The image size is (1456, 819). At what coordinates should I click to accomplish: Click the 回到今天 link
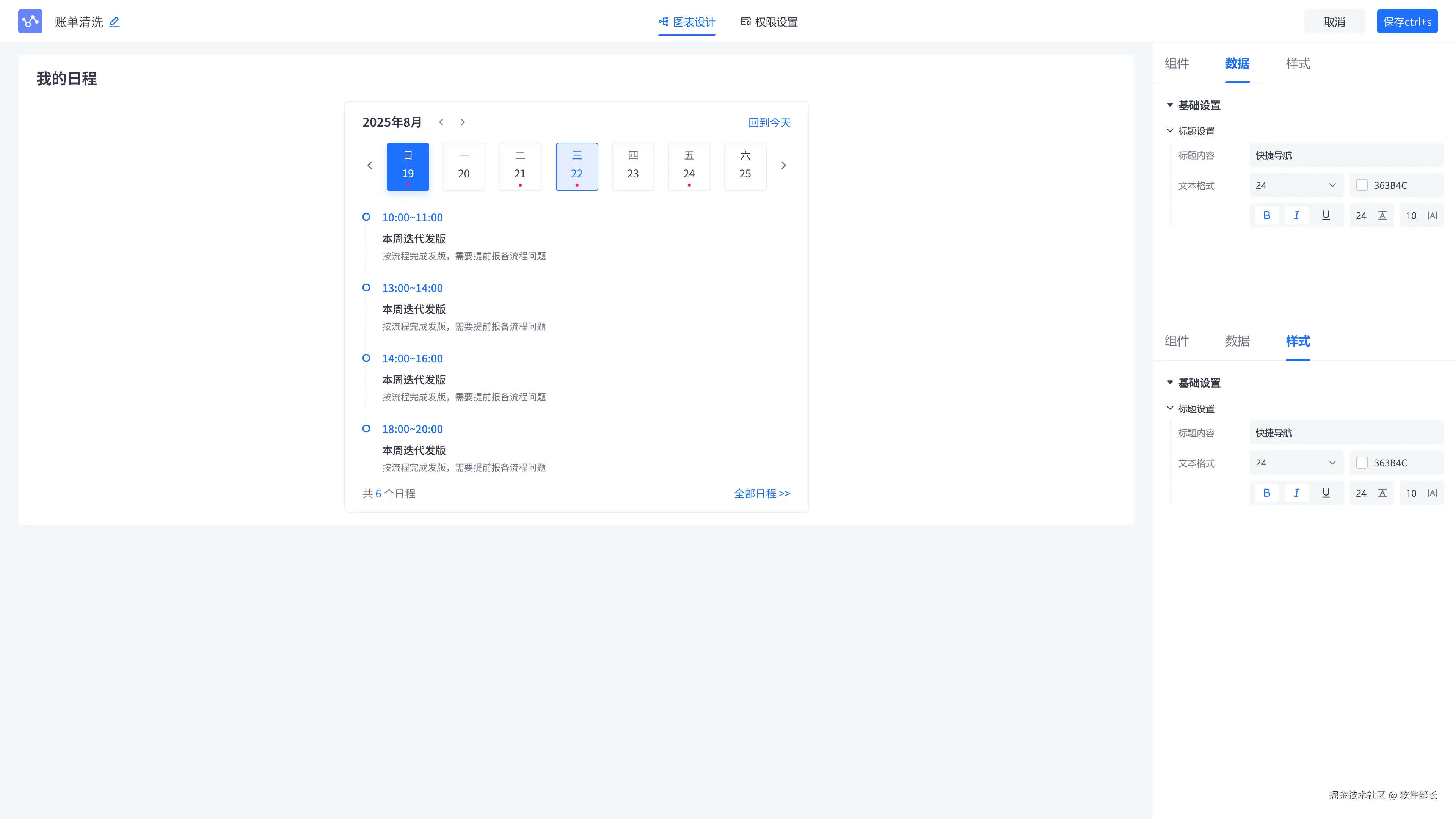click(x=769, y=122)
